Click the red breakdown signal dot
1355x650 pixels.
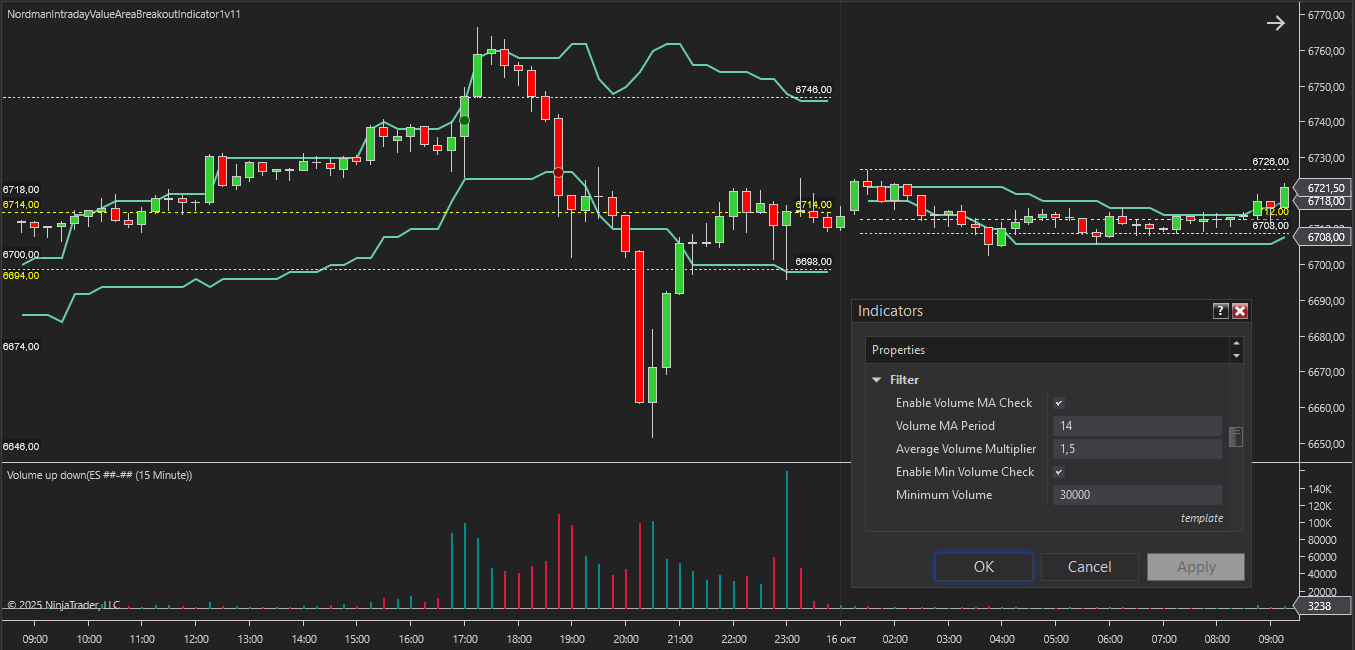[x=558, y=173]
